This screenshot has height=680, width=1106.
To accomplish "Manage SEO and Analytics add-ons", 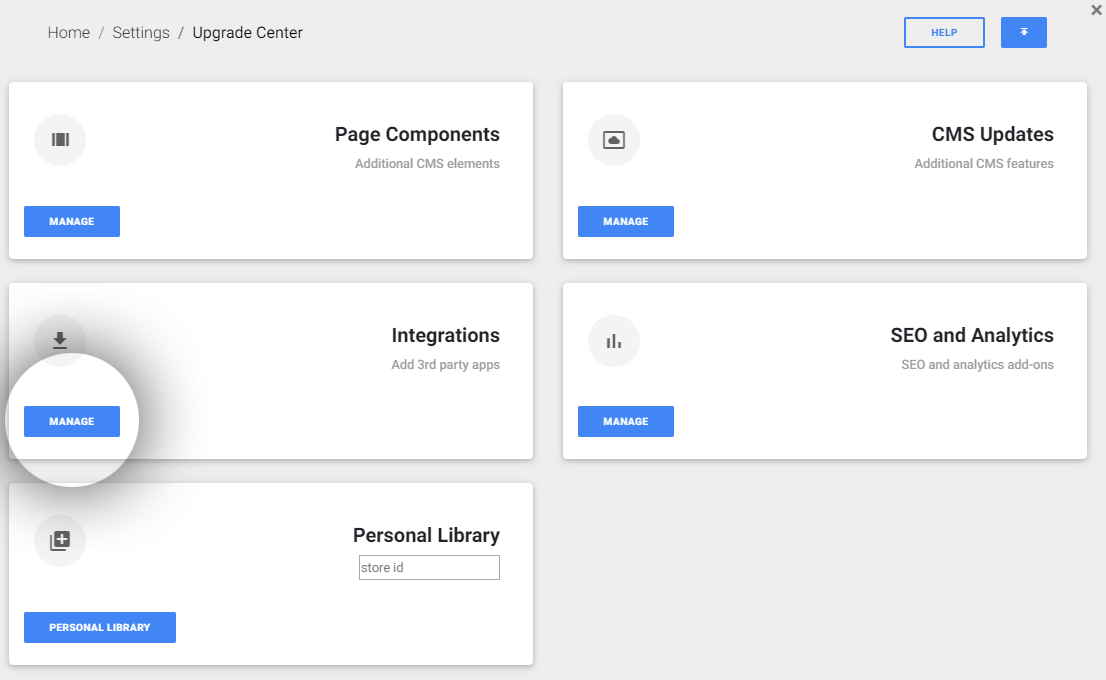I will coord(626,421).
